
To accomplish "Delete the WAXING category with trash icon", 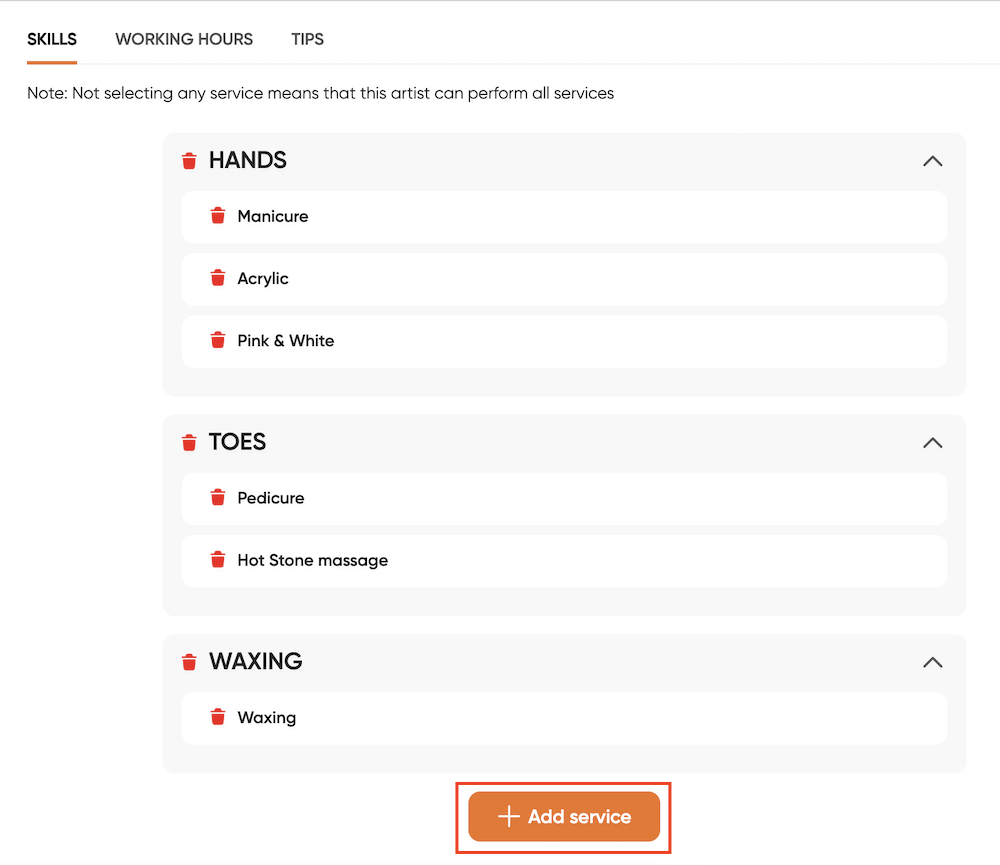I will [x=189, y=662].
